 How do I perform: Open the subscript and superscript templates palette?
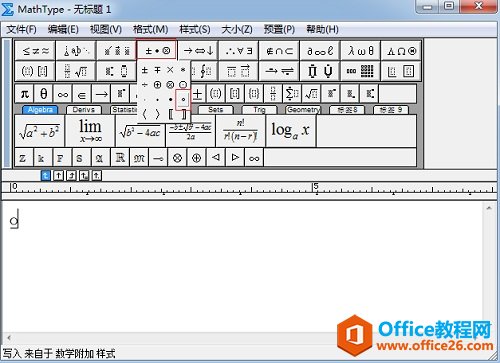click(x=117, y=71)
